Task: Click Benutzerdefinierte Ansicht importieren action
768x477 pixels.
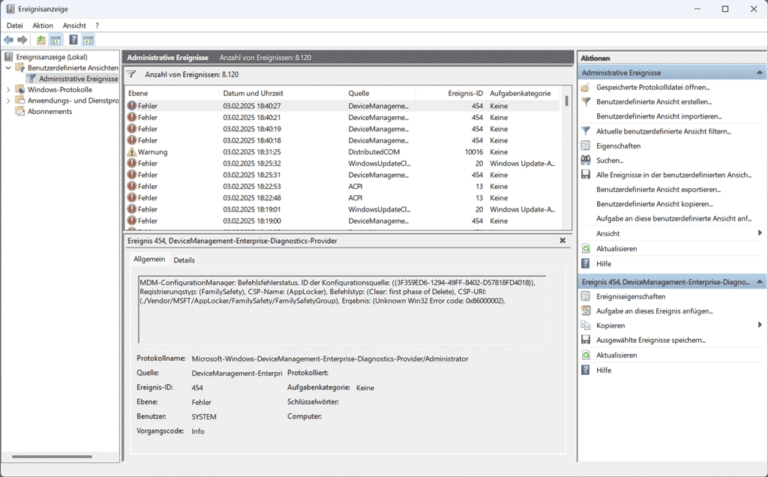Action: point(659,116)
